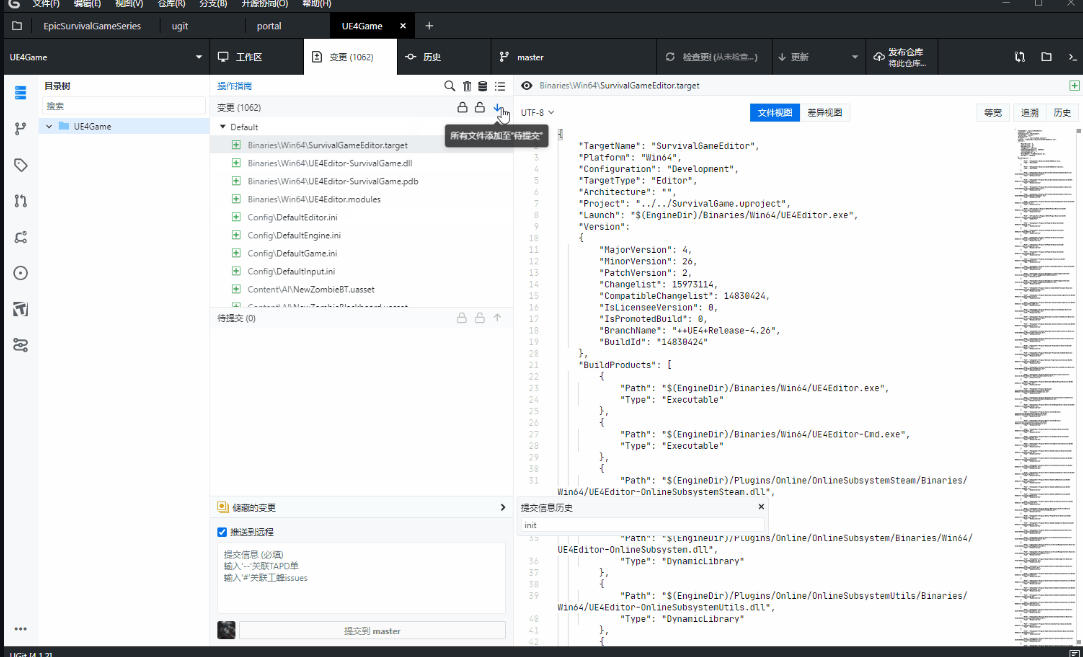Switch to the 工作区 workspace tab

point(240,57)
